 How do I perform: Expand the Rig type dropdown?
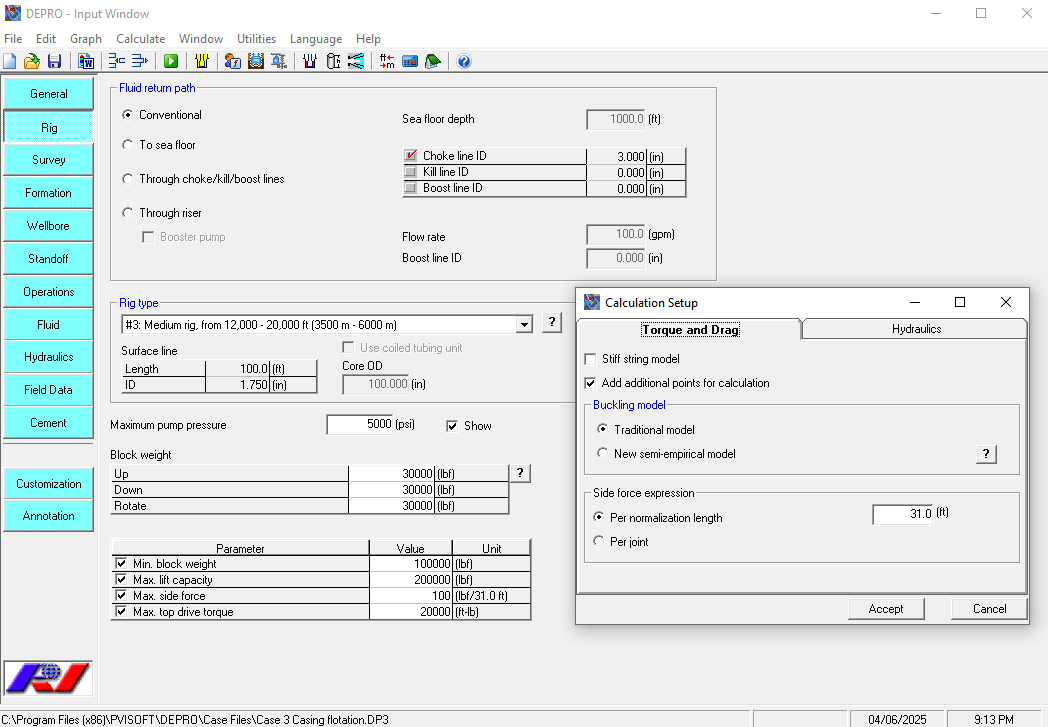(524, 324)
